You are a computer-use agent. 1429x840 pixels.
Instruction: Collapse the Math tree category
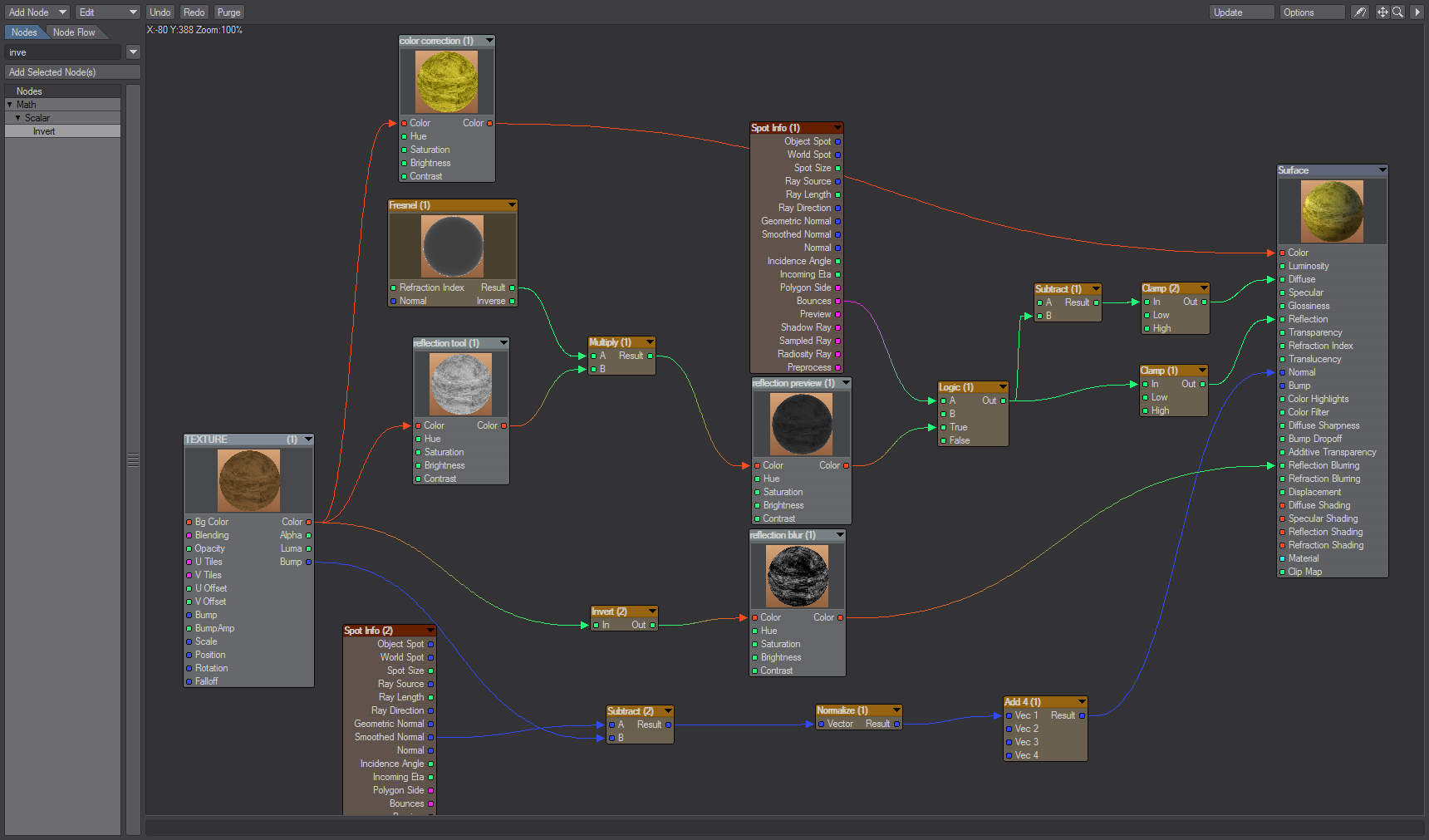coord(10,105)
